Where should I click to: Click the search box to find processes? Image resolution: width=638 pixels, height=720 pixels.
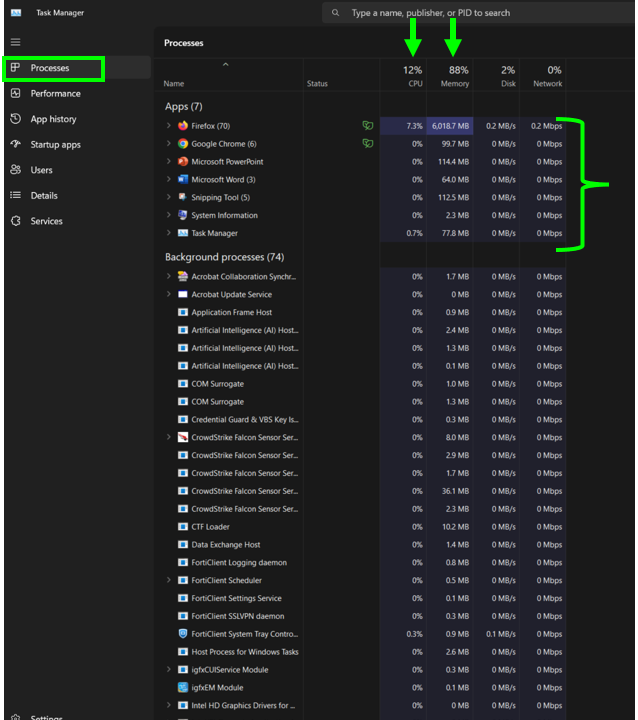tap(480, 13)
